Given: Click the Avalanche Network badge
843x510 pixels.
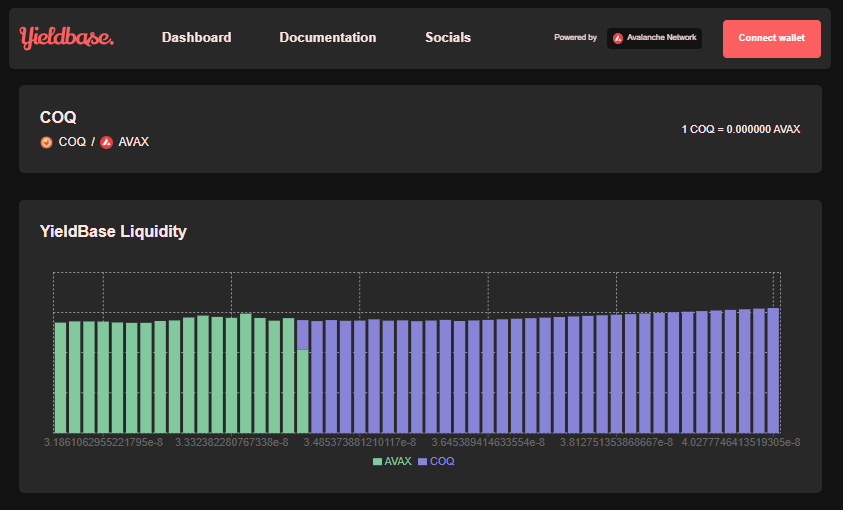Looking at the screenshot, I should (654, 38).
